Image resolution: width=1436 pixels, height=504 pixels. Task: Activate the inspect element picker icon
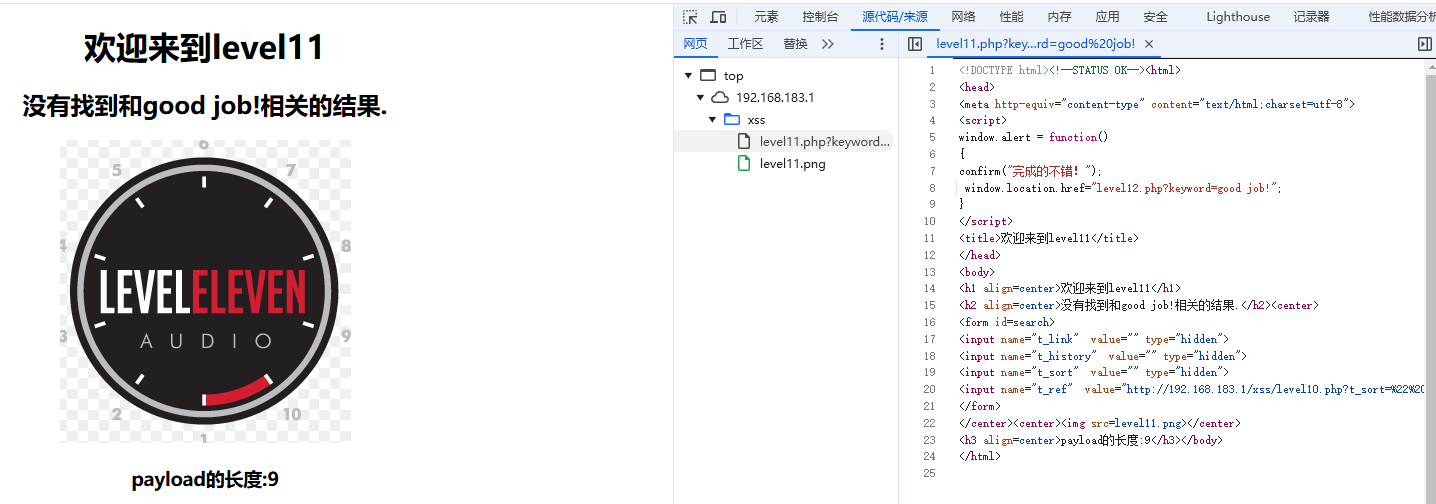(690, 17)
